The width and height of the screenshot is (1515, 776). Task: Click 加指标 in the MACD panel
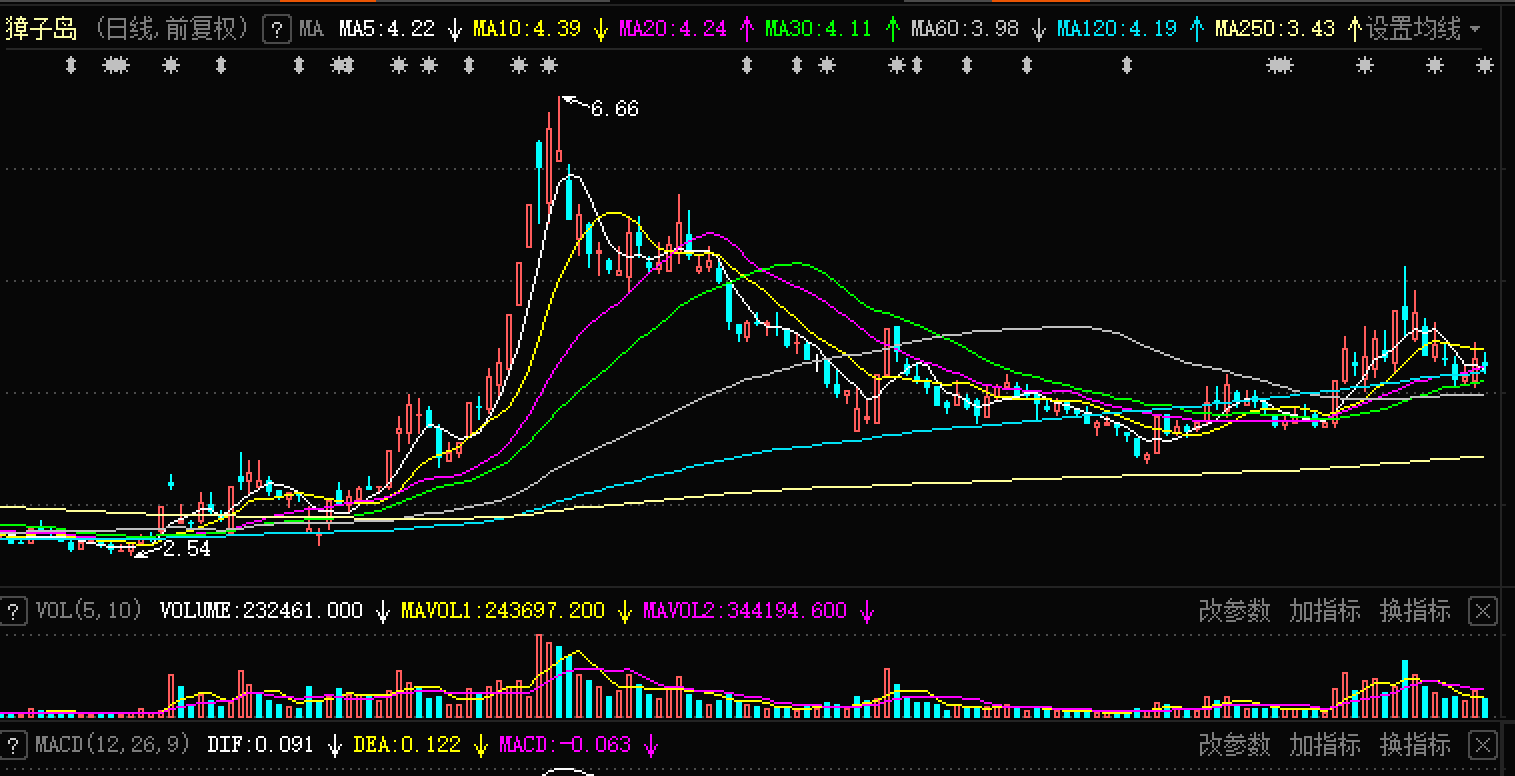coord(1325,745)
